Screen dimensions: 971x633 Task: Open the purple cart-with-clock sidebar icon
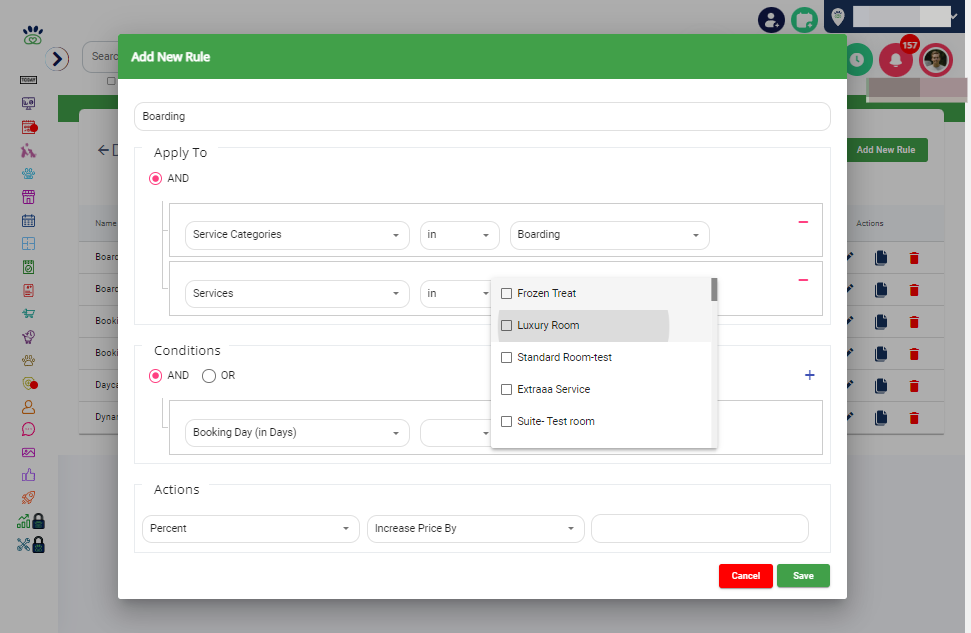pos(28,337)
